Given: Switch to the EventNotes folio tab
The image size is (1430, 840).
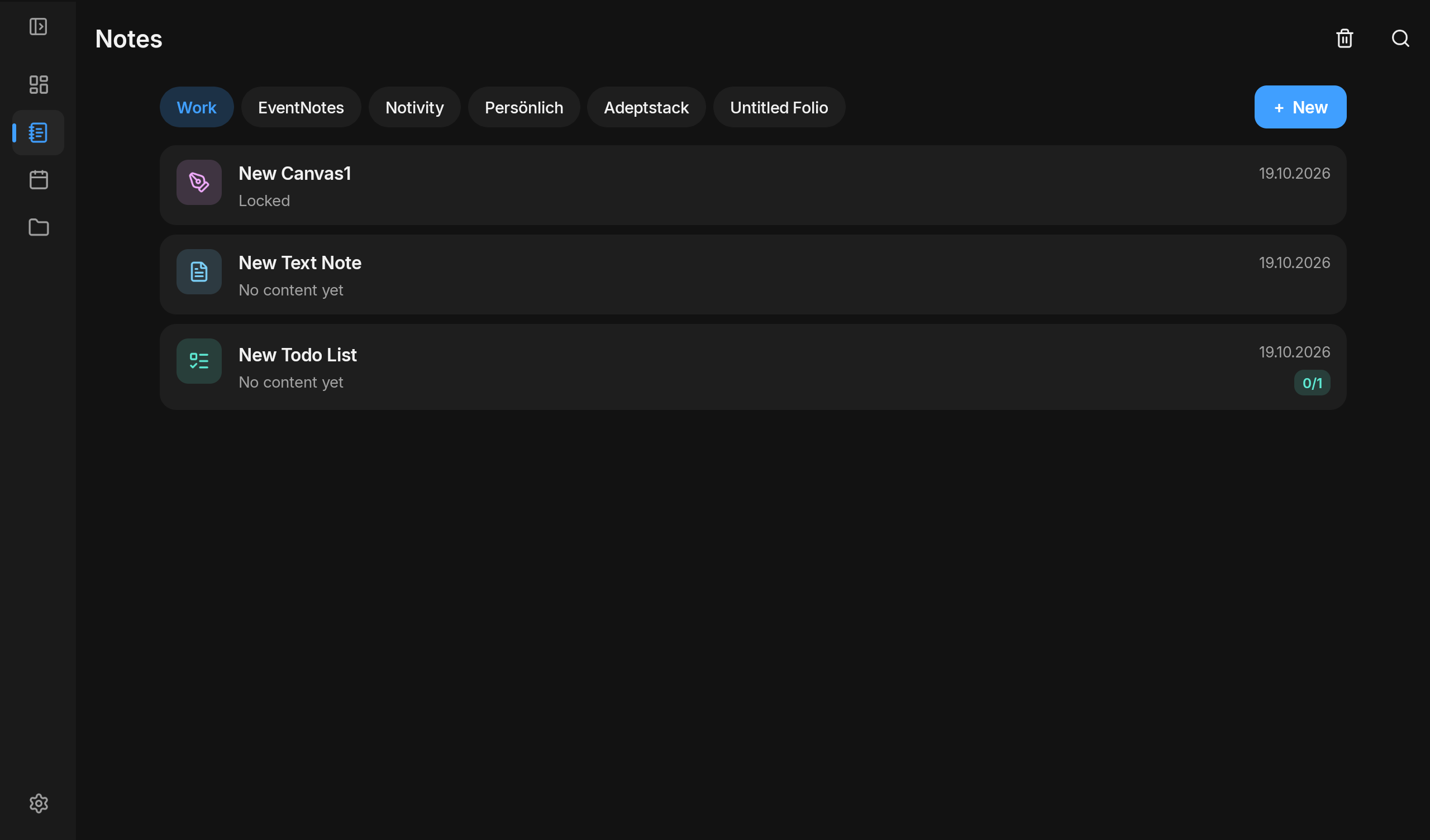Looking at the screenshot, I should point(301,107).
